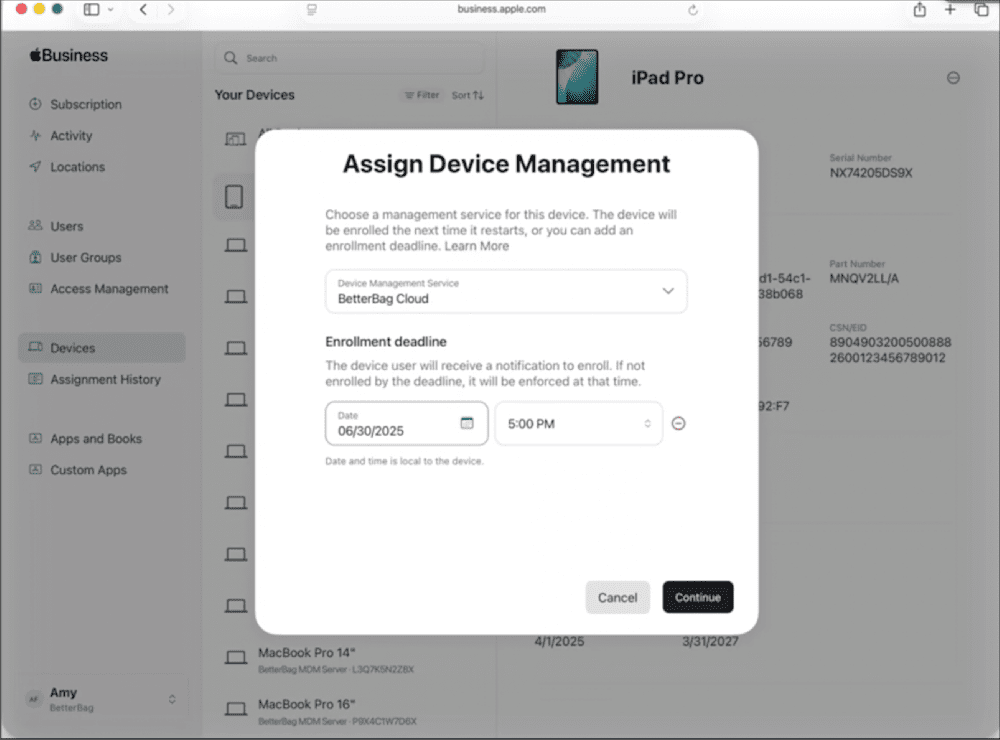The width and height of the screenshot is (1000, 740).
Task: Open a new Safari tab
Action: pos(950,9)
